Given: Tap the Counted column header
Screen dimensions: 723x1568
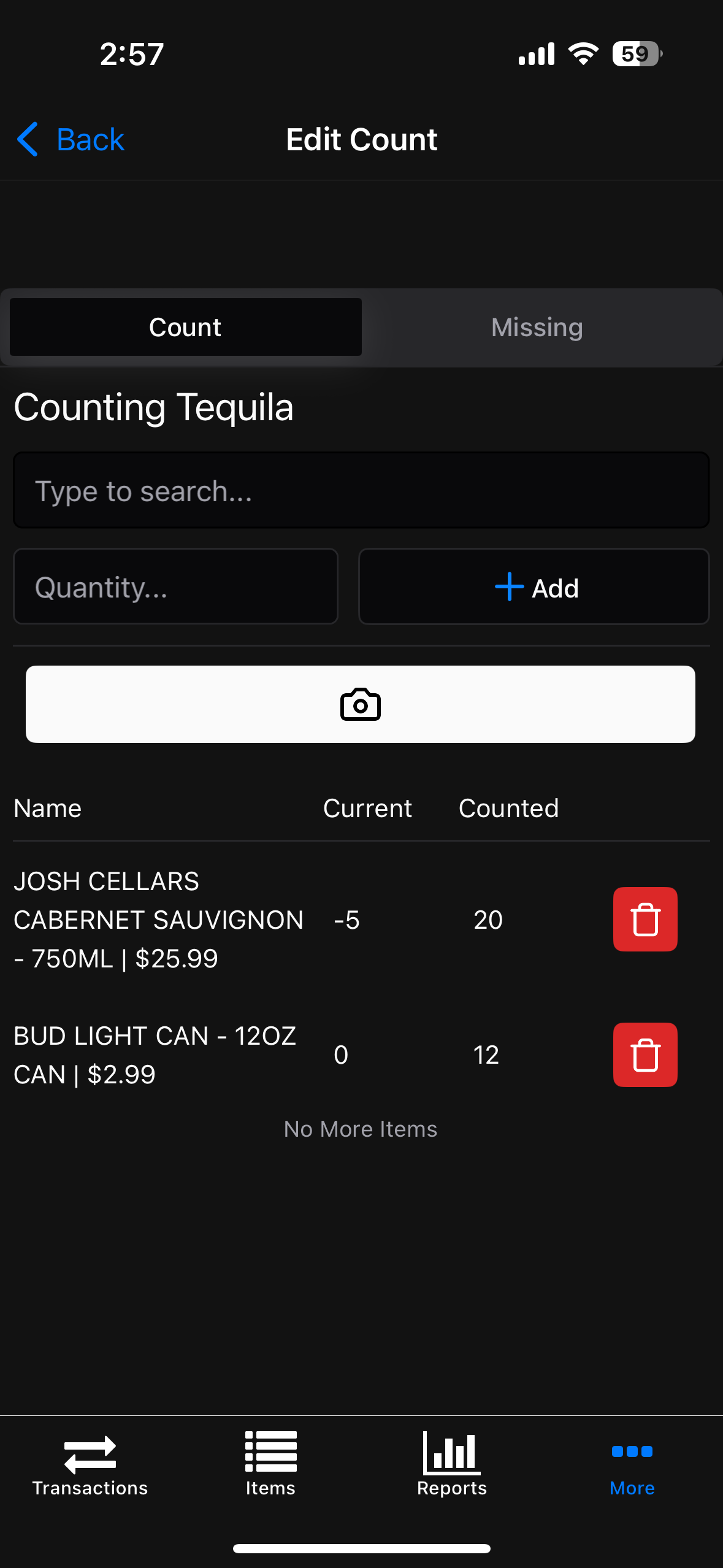Looking at the screenshot, I should (508, 809).
